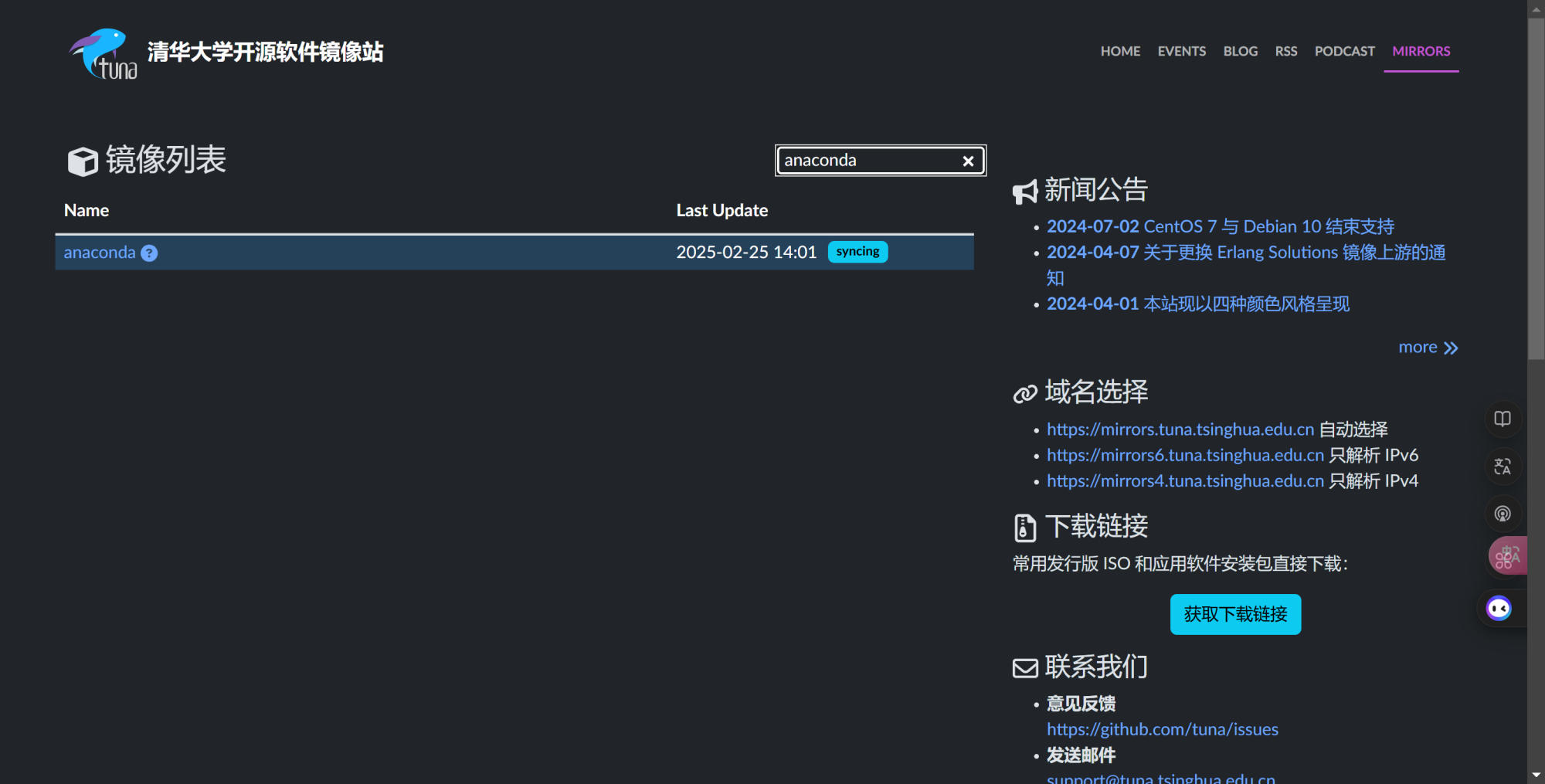Click the chain link icon beside 域名选择
The height and width of the screenshot is (784, 1545).
click(1025, 394)
